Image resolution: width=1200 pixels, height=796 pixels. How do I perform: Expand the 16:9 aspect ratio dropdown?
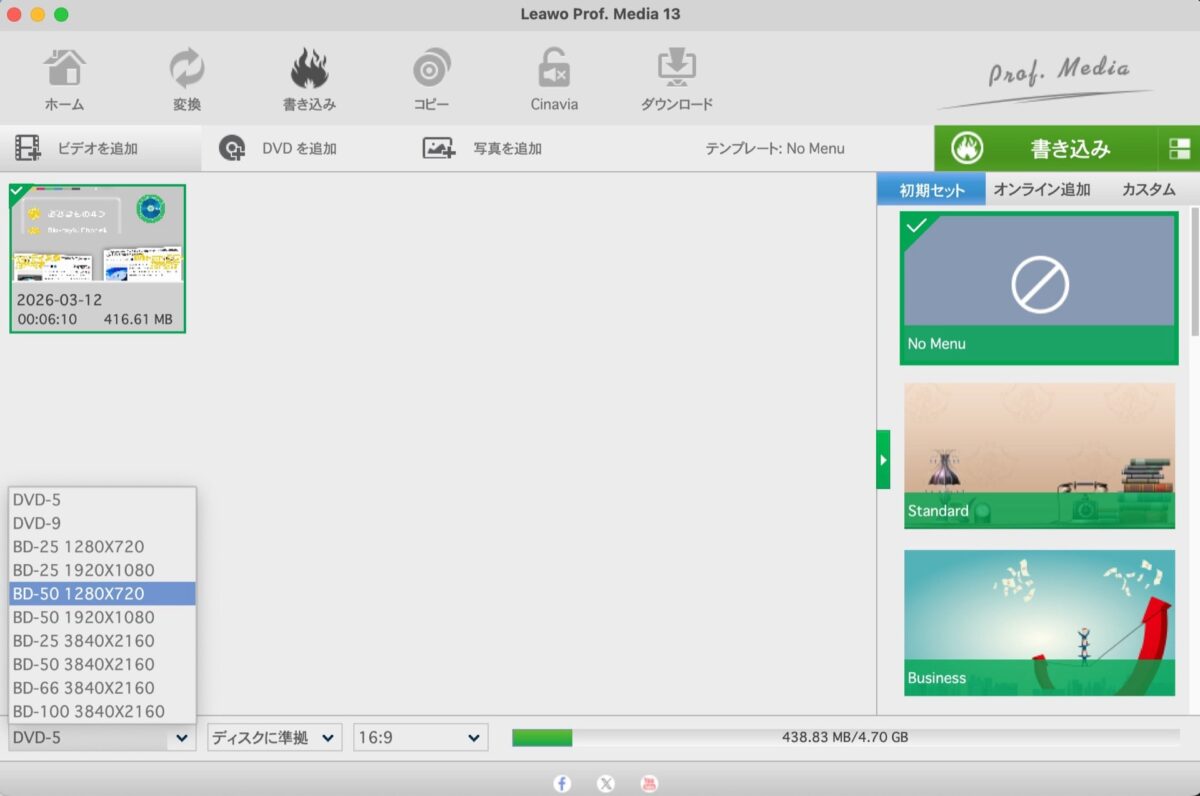click(420, 738)
